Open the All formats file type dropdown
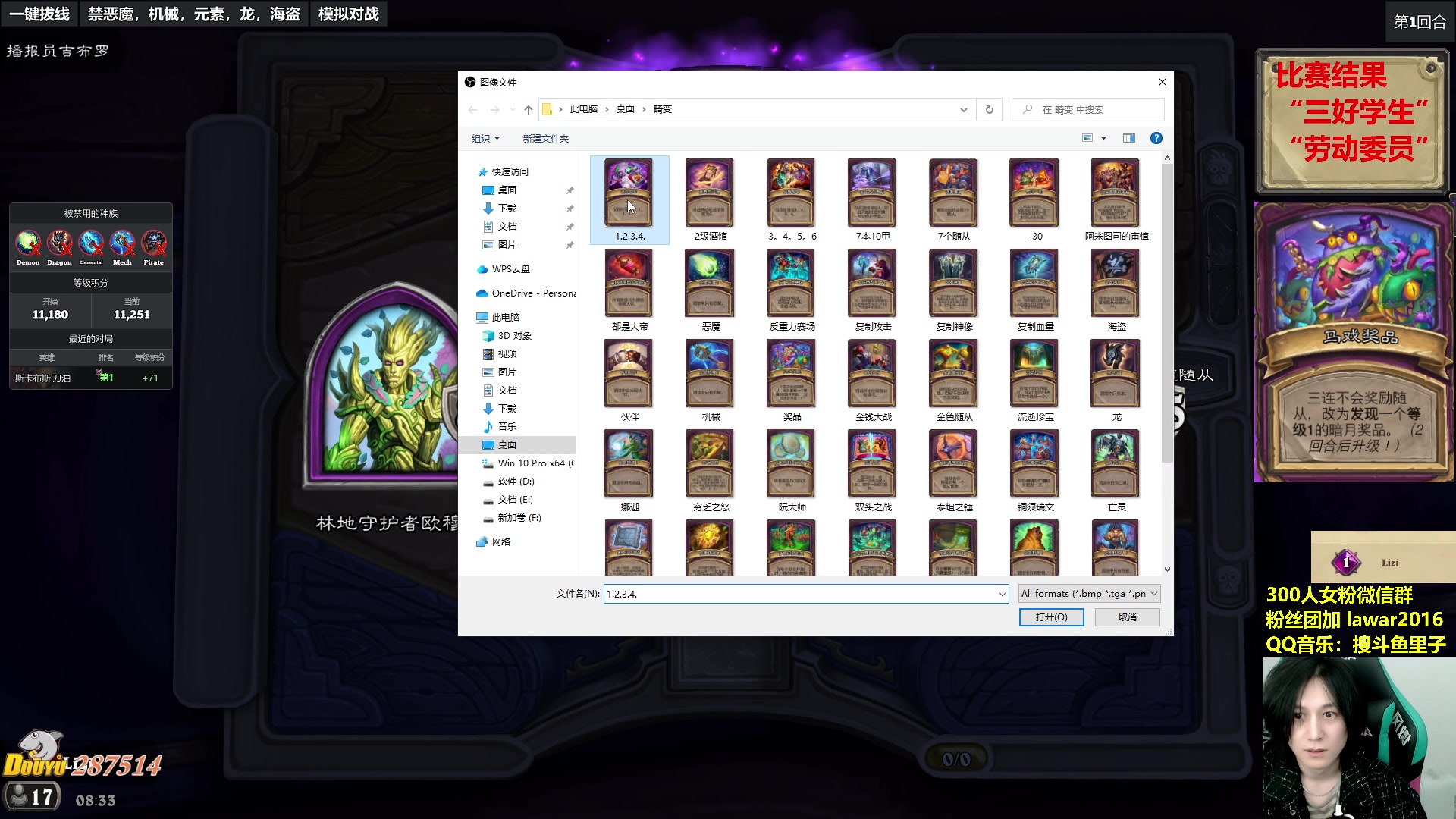The image size is (1456, 819). 1089,594
